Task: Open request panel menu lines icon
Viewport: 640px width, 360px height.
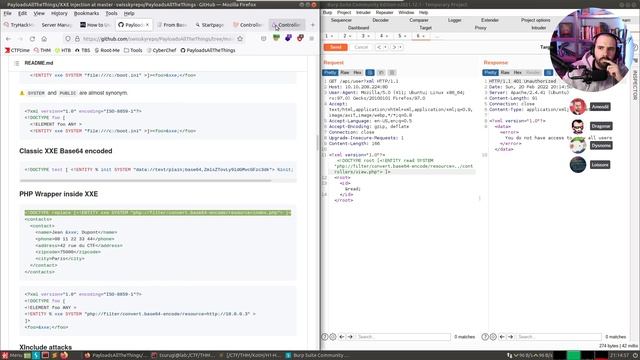Action: tap(392, 73)
